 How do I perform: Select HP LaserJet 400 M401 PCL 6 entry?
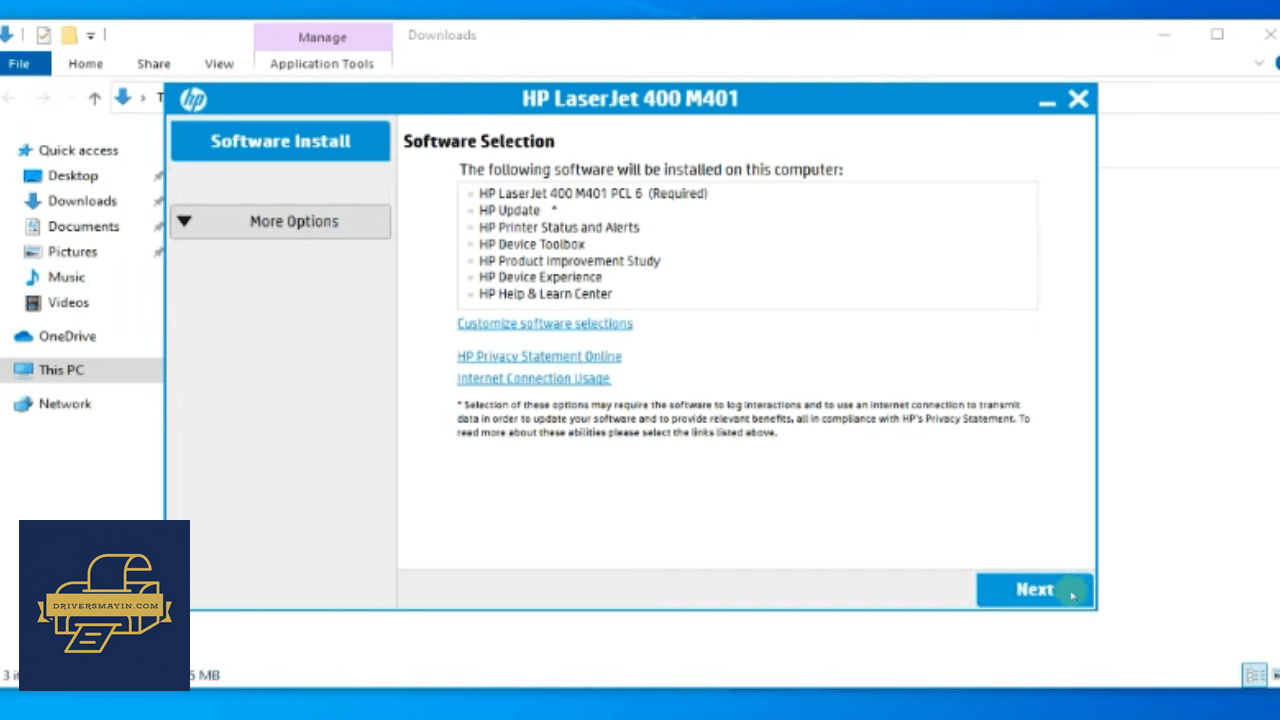coord(593,194)
